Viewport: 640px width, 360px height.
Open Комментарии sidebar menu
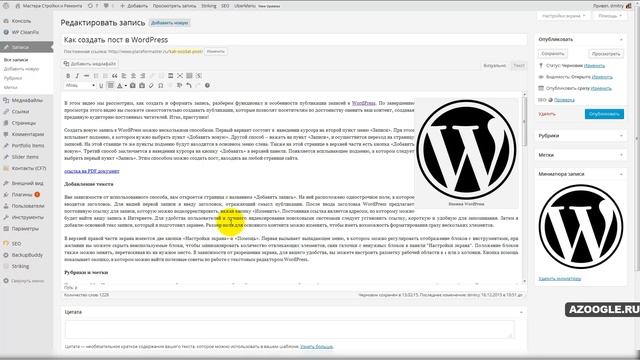point(27,134)
